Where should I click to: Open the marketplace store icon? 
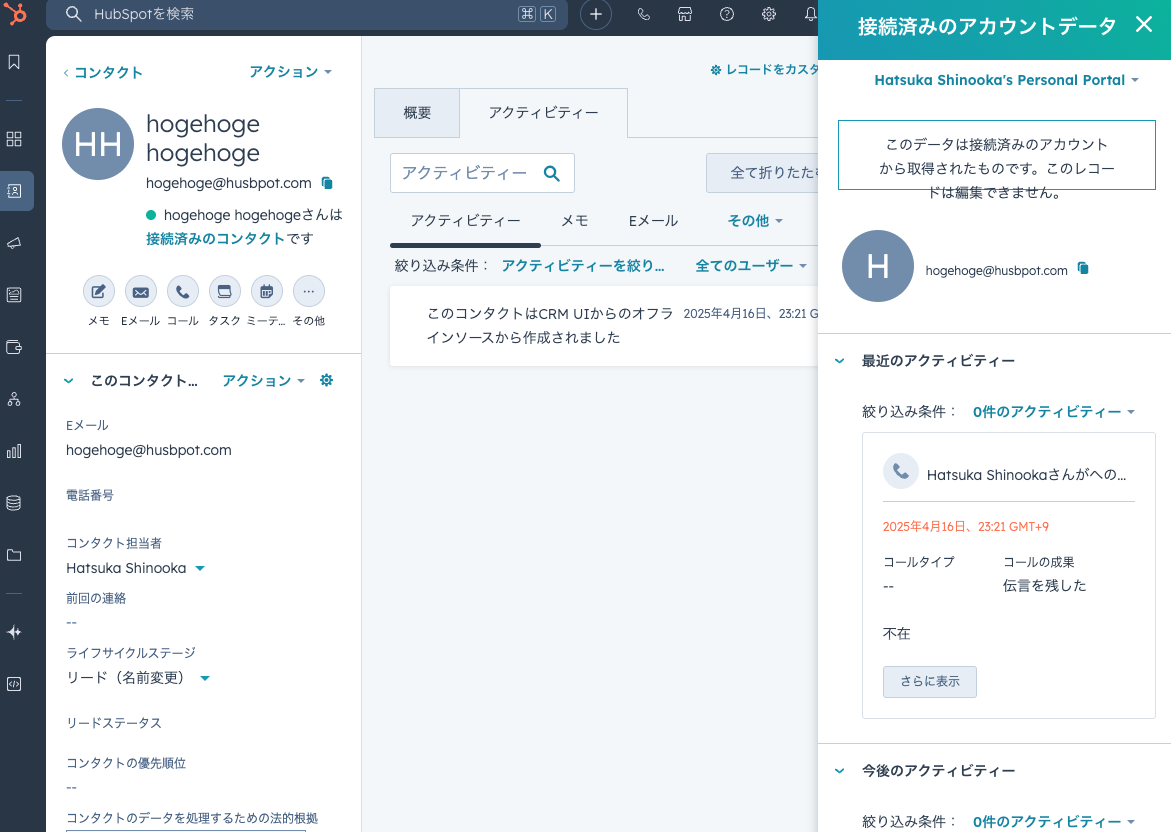[685, 14]
